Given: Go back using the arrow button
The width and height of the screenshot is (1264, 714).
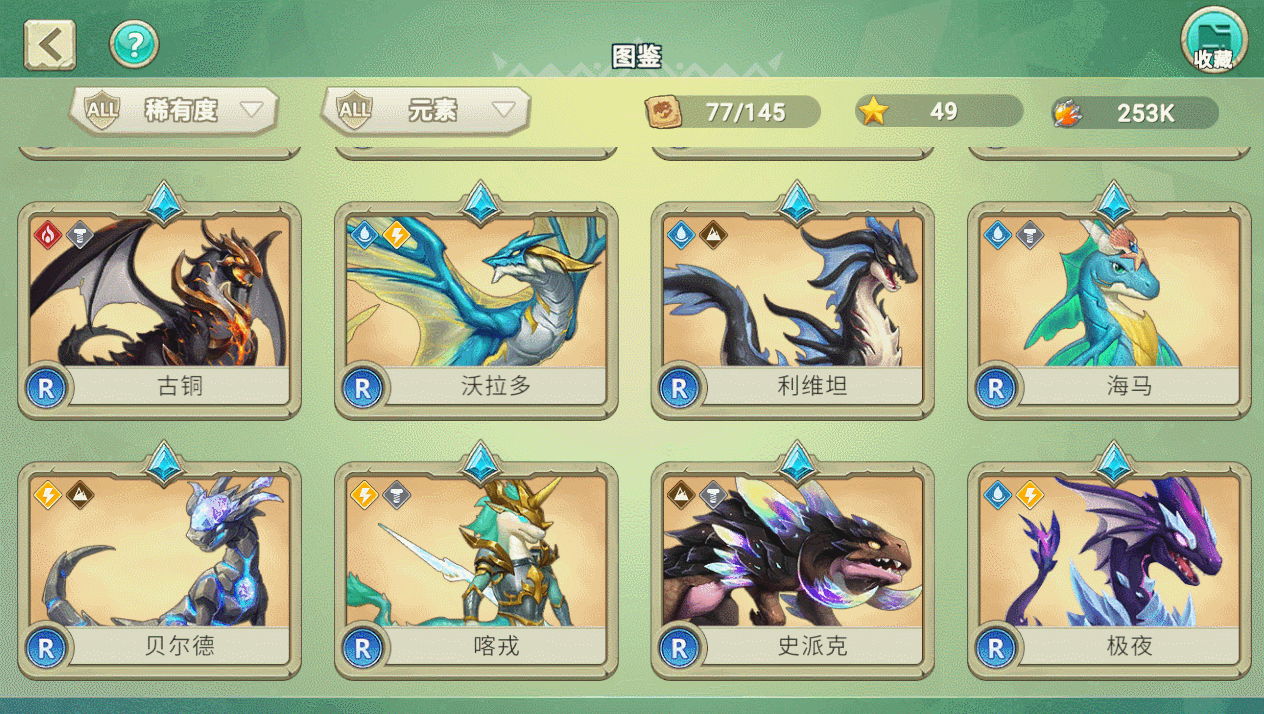Looking at the screenshot, I should click(50, 45).
